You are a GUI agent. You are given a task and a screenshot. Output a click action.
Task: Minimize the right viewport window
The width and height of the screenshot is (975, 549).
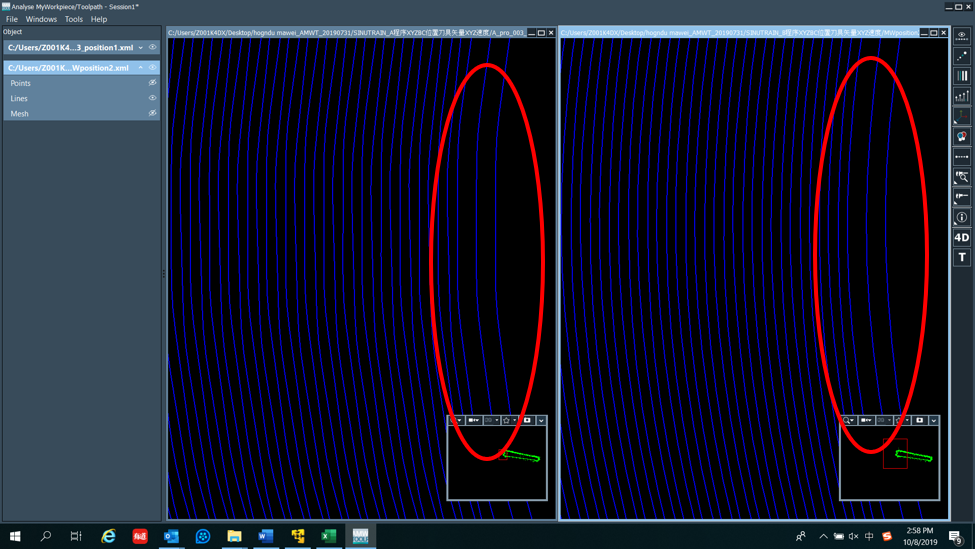(x=924, y=33)
